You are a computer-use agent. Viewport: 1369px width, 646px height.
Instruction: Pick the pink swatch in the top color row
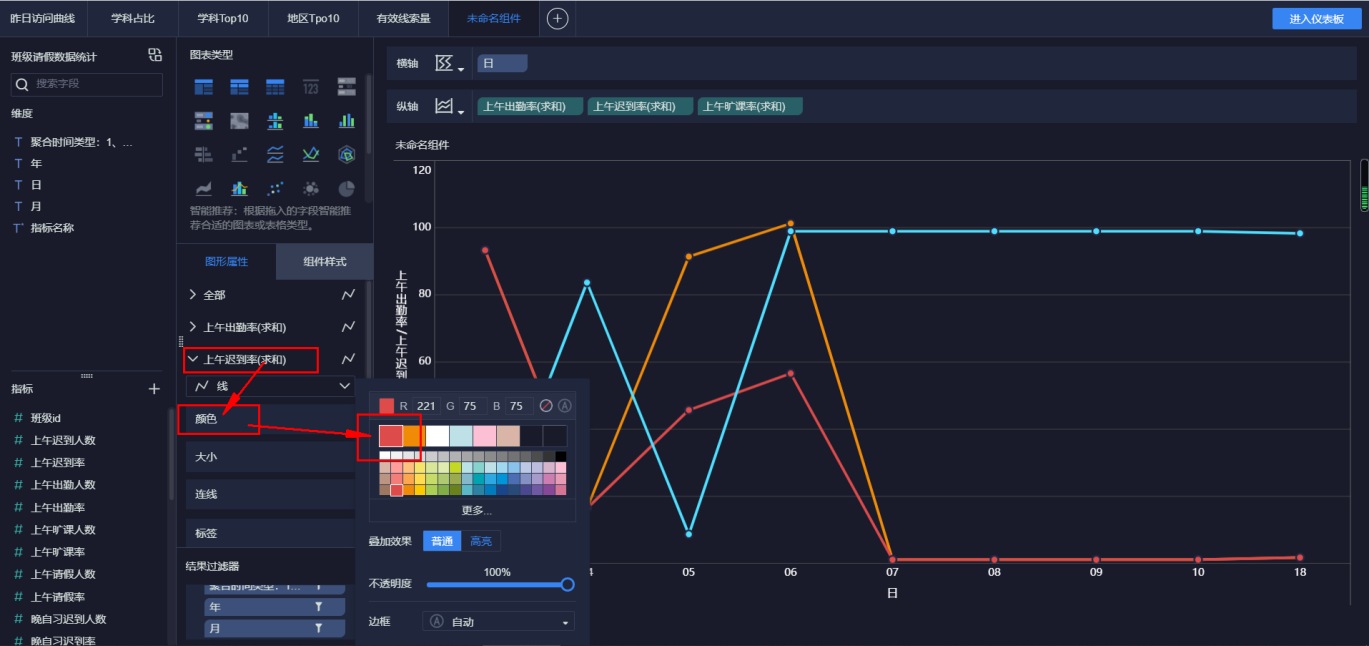[x=484, y=436]
